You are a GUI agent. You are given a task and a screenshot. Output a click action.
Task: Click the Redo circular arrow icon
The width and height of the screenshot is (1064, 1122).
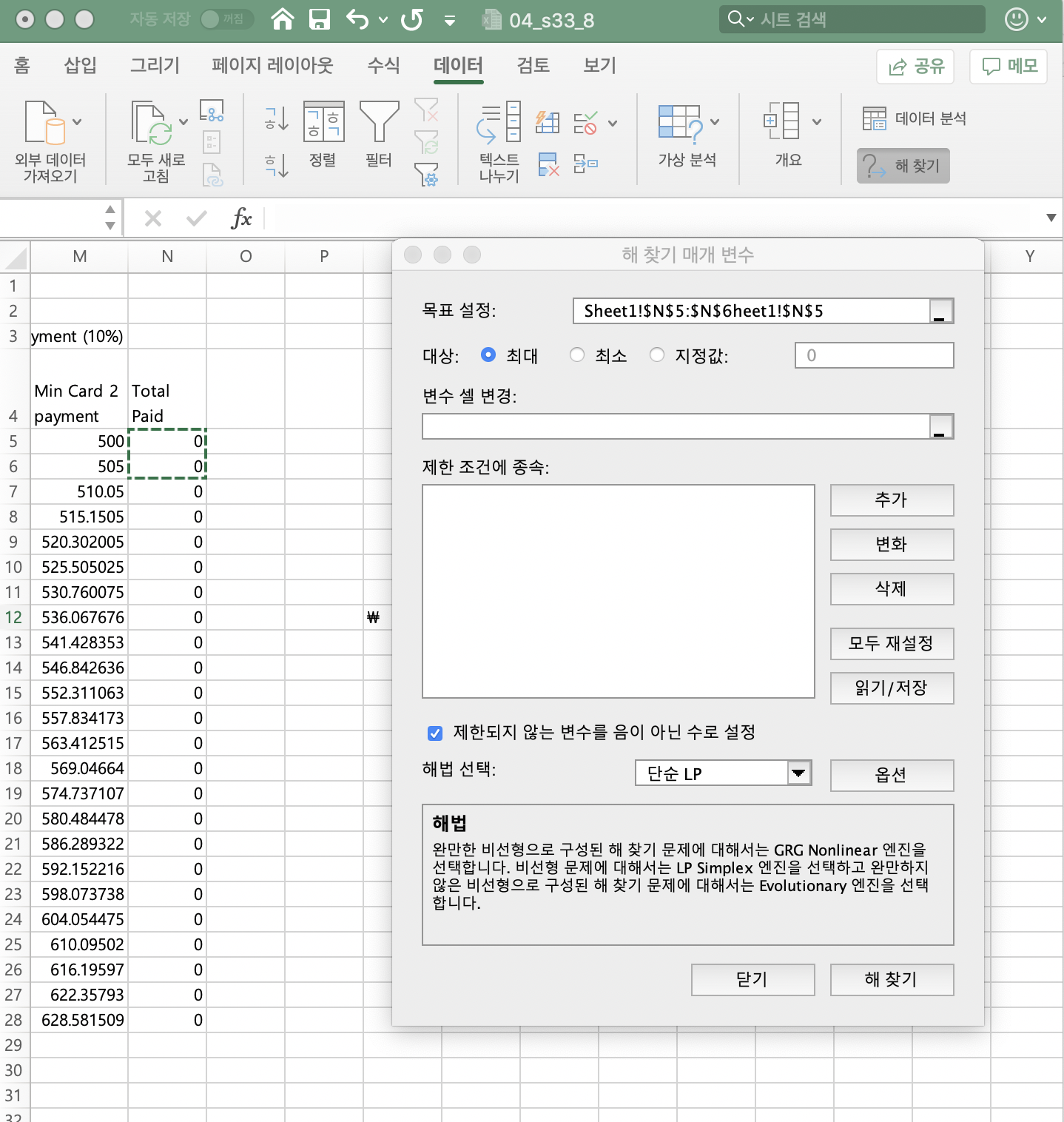click(412, 19)
